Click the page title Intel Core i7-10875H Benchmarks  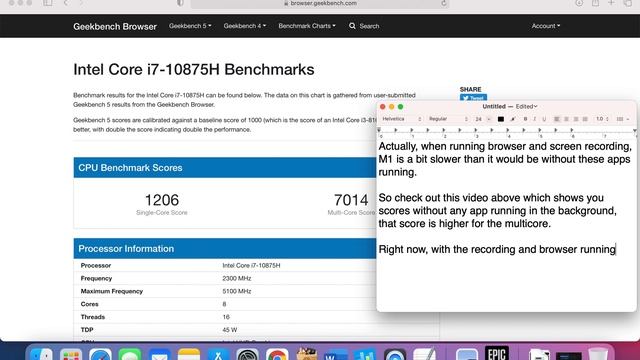click(x=194, y=69)
